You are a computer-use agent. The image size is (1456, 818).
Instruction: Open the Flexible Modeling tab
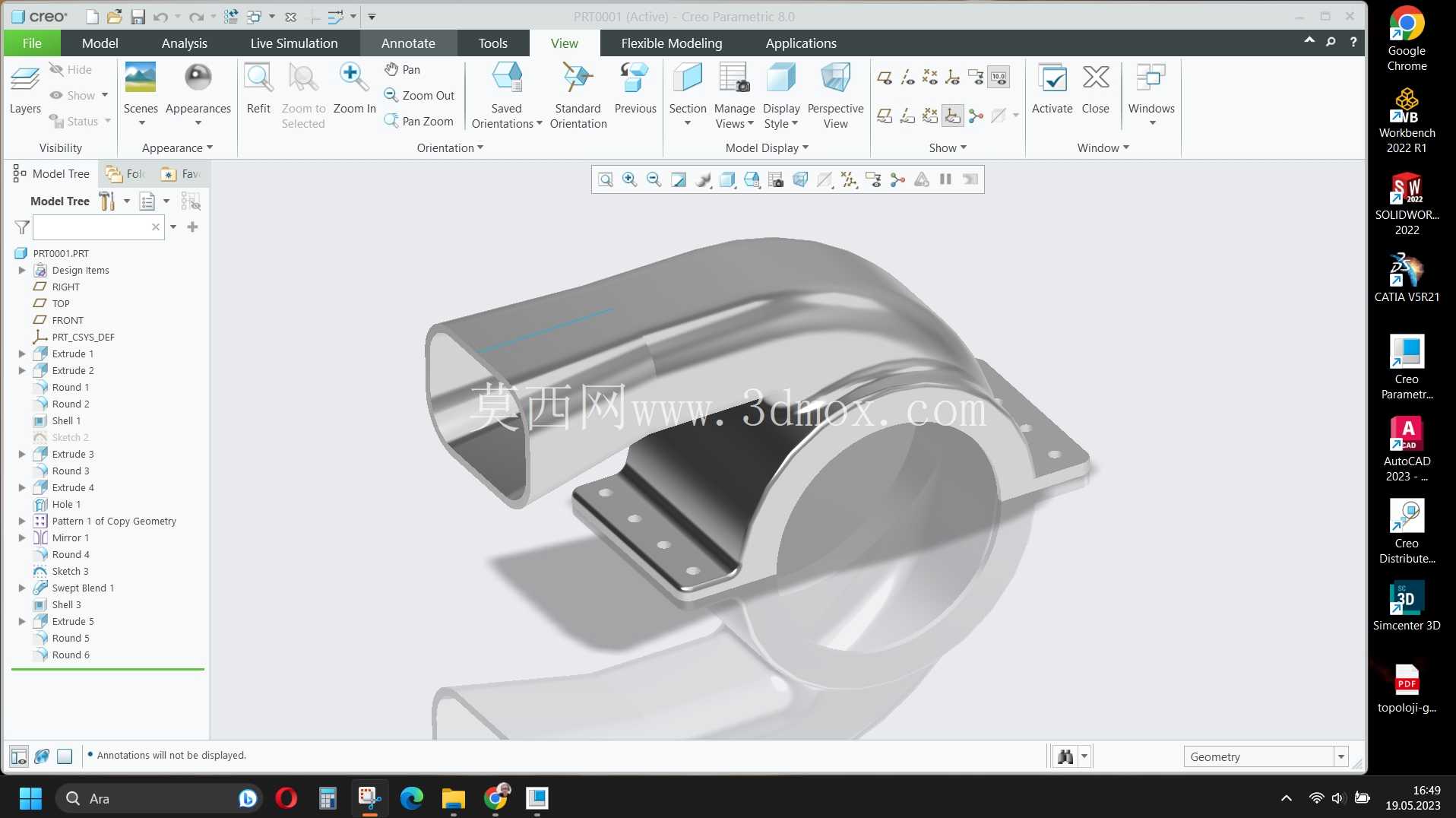[x=671, y=43]
